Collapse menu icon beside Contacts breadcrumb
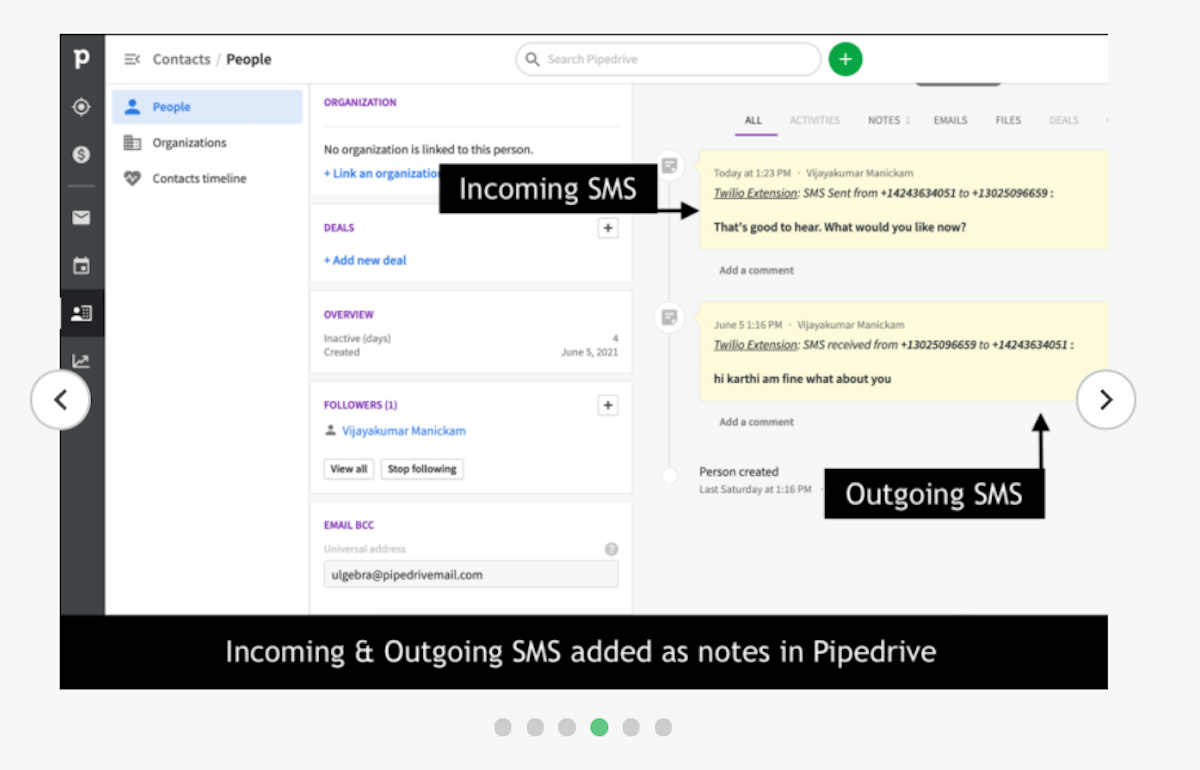This screenshot has width=1200, height=770. pos(132,60)
